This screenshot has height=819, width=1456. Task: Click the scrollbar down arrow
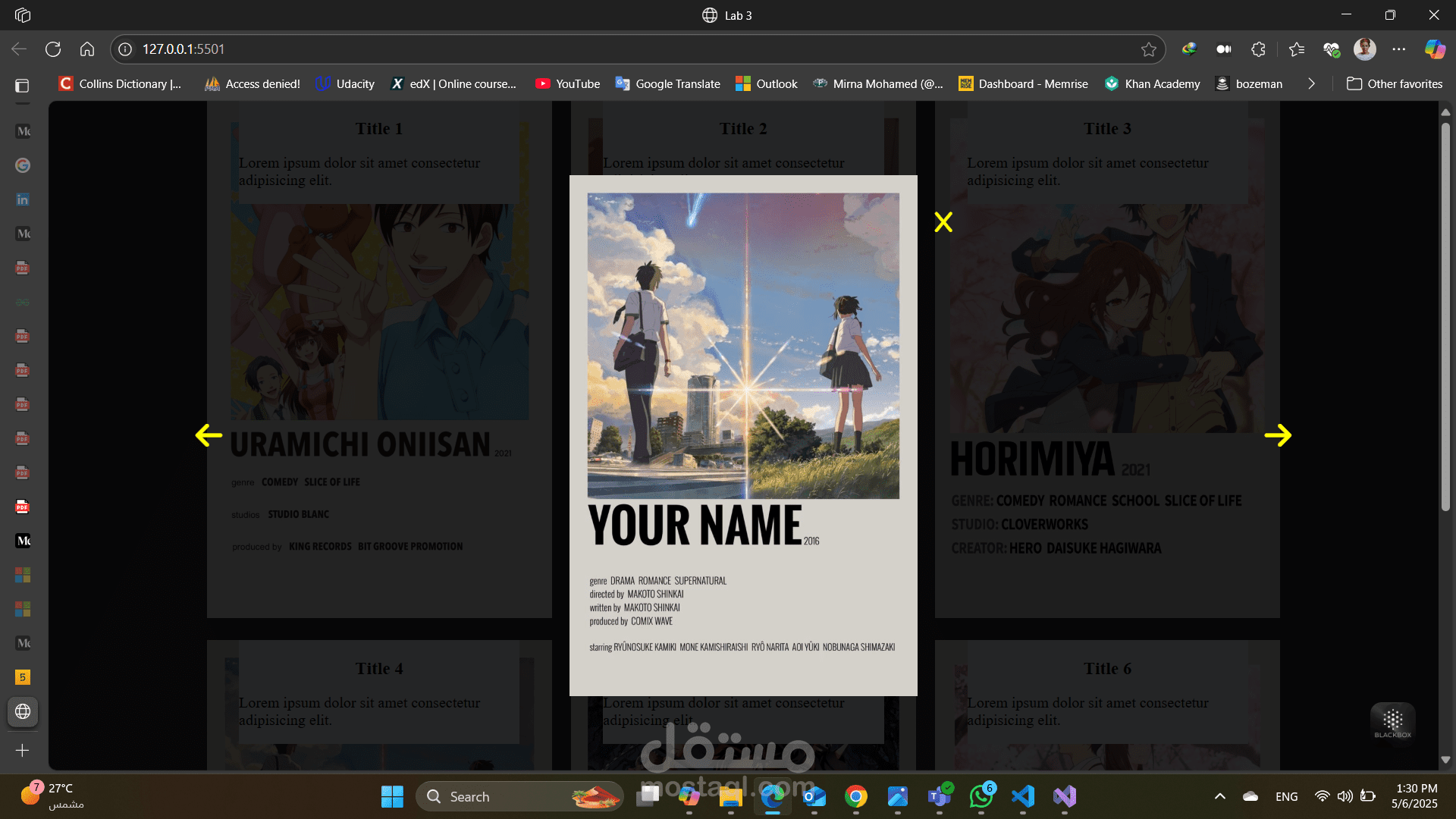[1445, 760]
